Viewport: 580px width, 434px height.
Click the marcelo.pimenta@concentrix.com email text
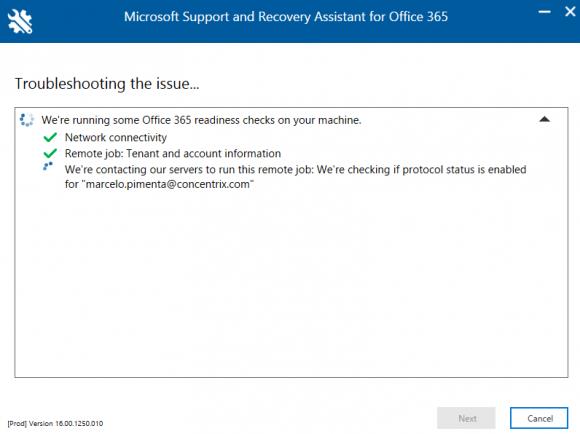tap(168, 184)
